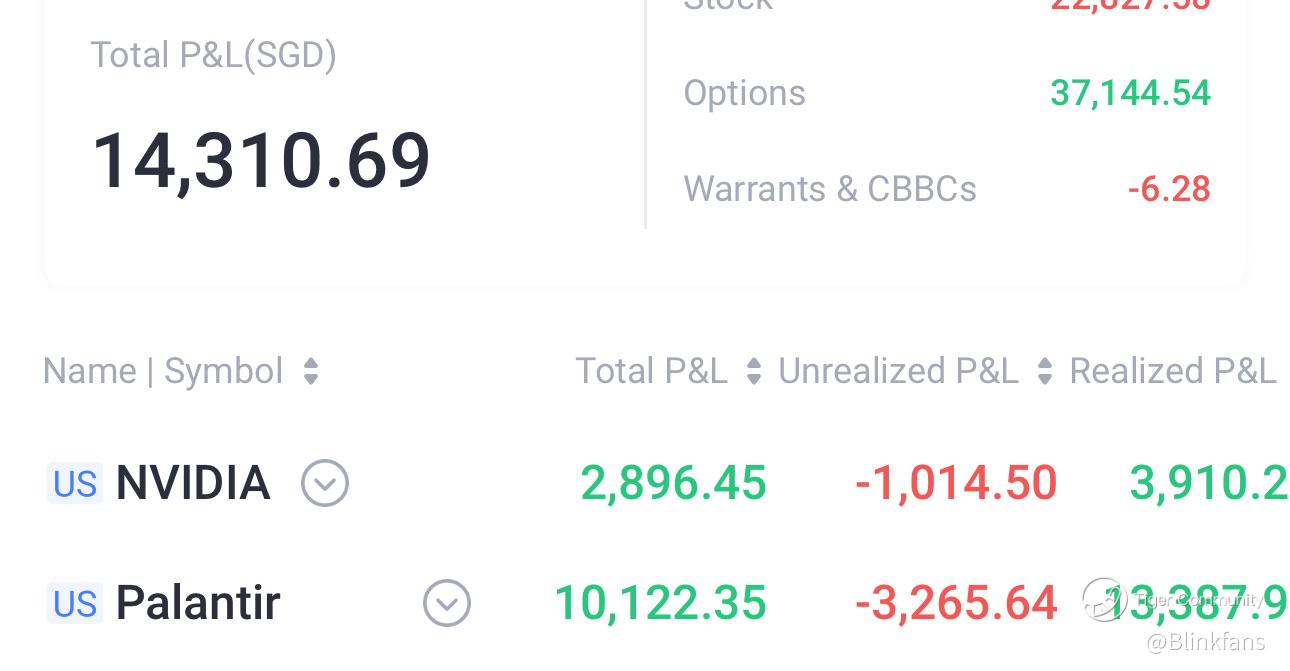Tap the Options category label

pos(744,93)
